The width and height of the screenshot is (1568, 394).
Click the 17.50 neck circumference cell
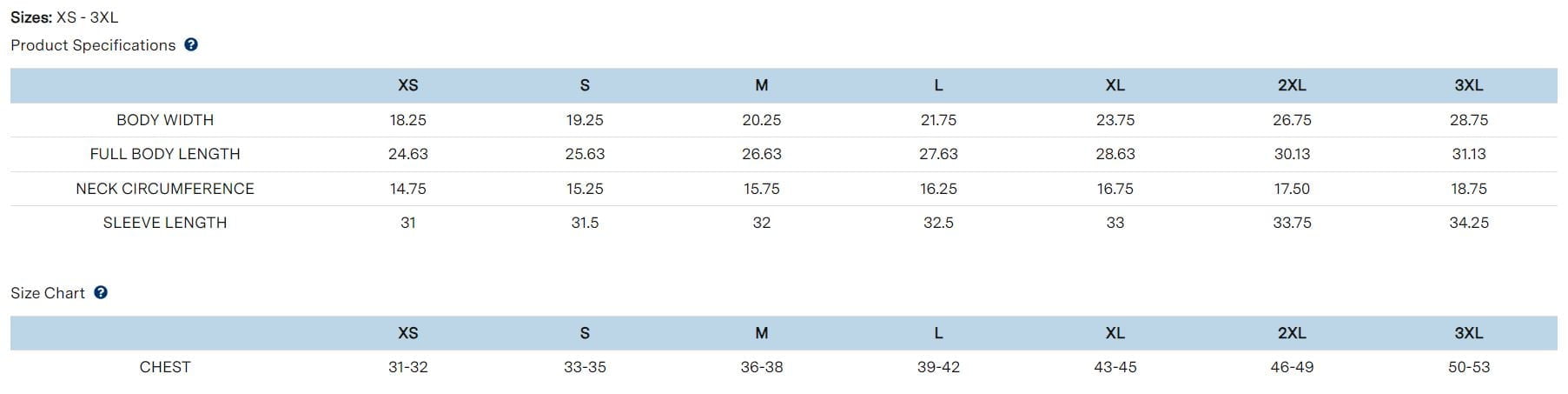pyautogui.click(x=1292, y=189)
